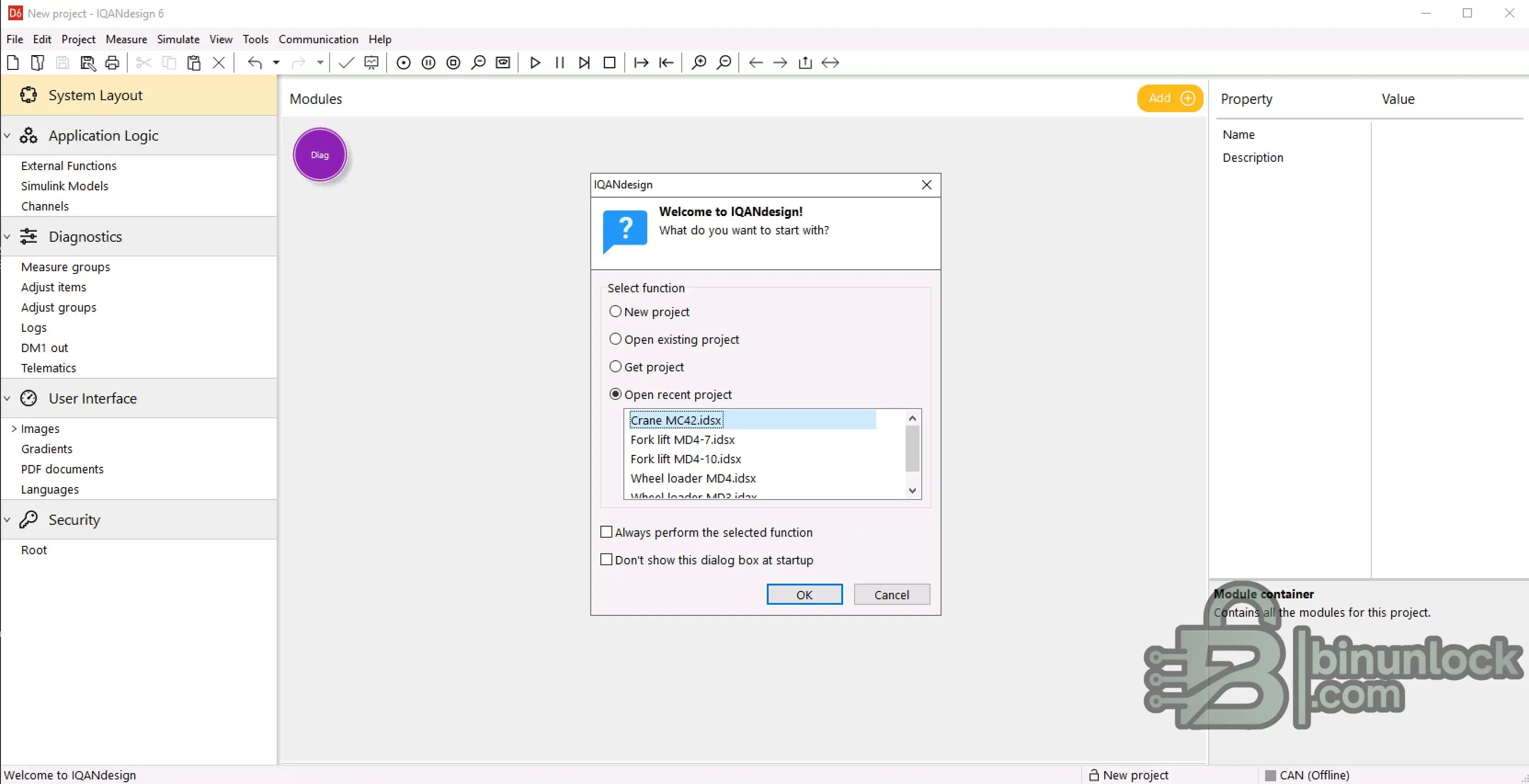1529x784 pixels.
Task: Enable Always perform the selected function
Action: [606, 532]
